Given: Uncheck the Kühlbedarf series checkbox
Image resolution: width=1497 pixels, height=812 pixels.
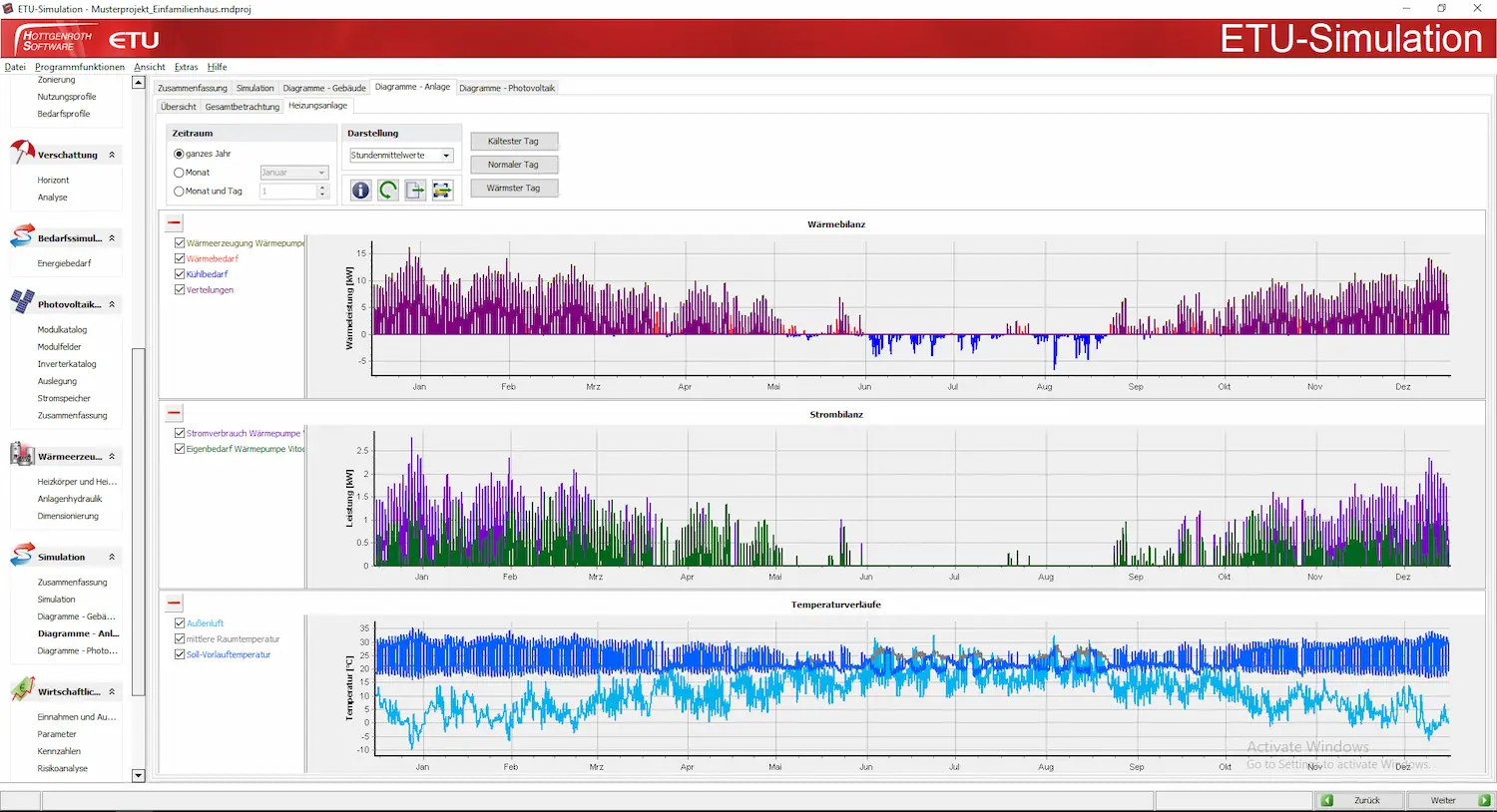Looking at the screenshot, I should pyautogui.click(x=180, y=274).
